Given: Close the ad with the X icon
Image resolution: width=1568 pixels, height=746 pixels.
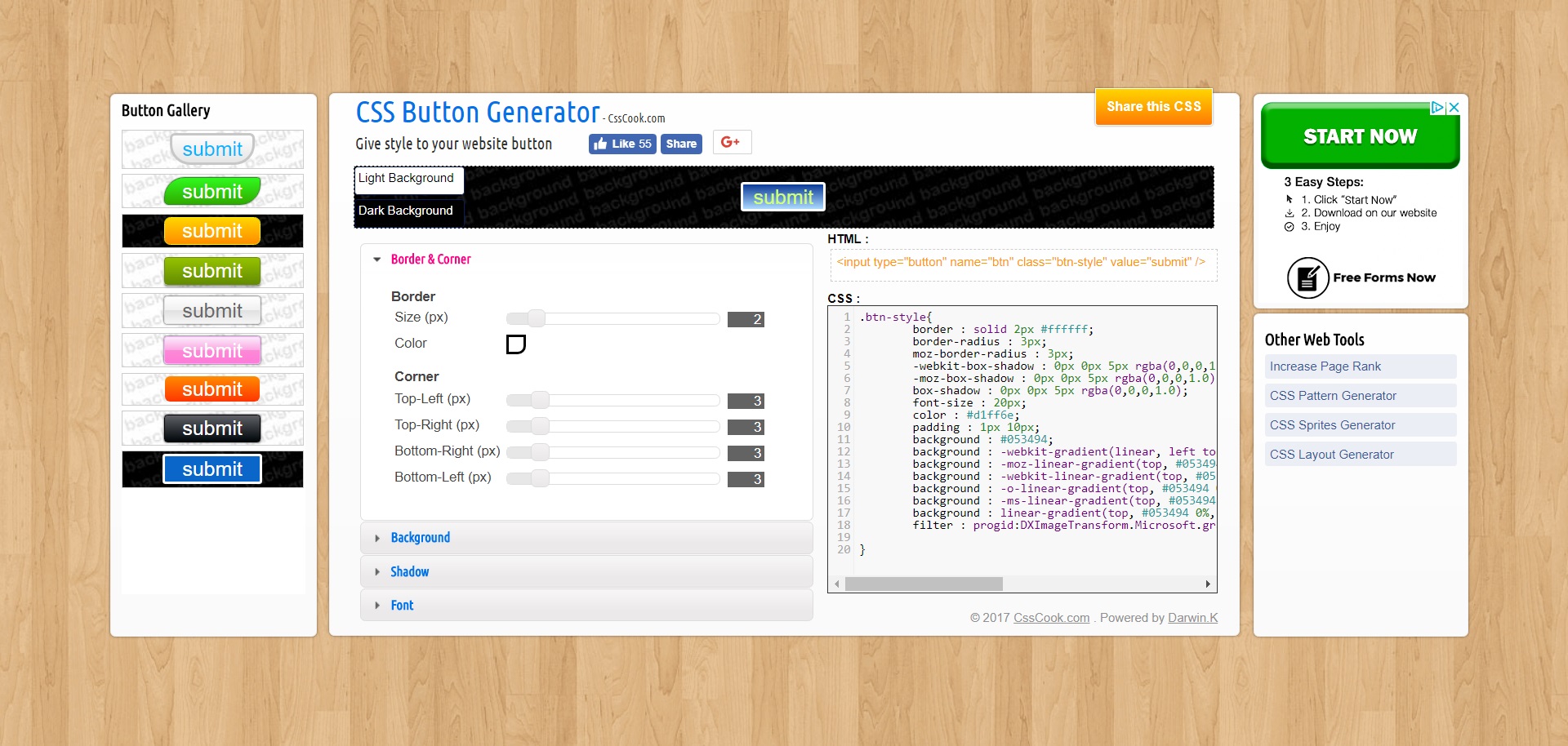Looking at the screenshot, I should point(1454,108).
